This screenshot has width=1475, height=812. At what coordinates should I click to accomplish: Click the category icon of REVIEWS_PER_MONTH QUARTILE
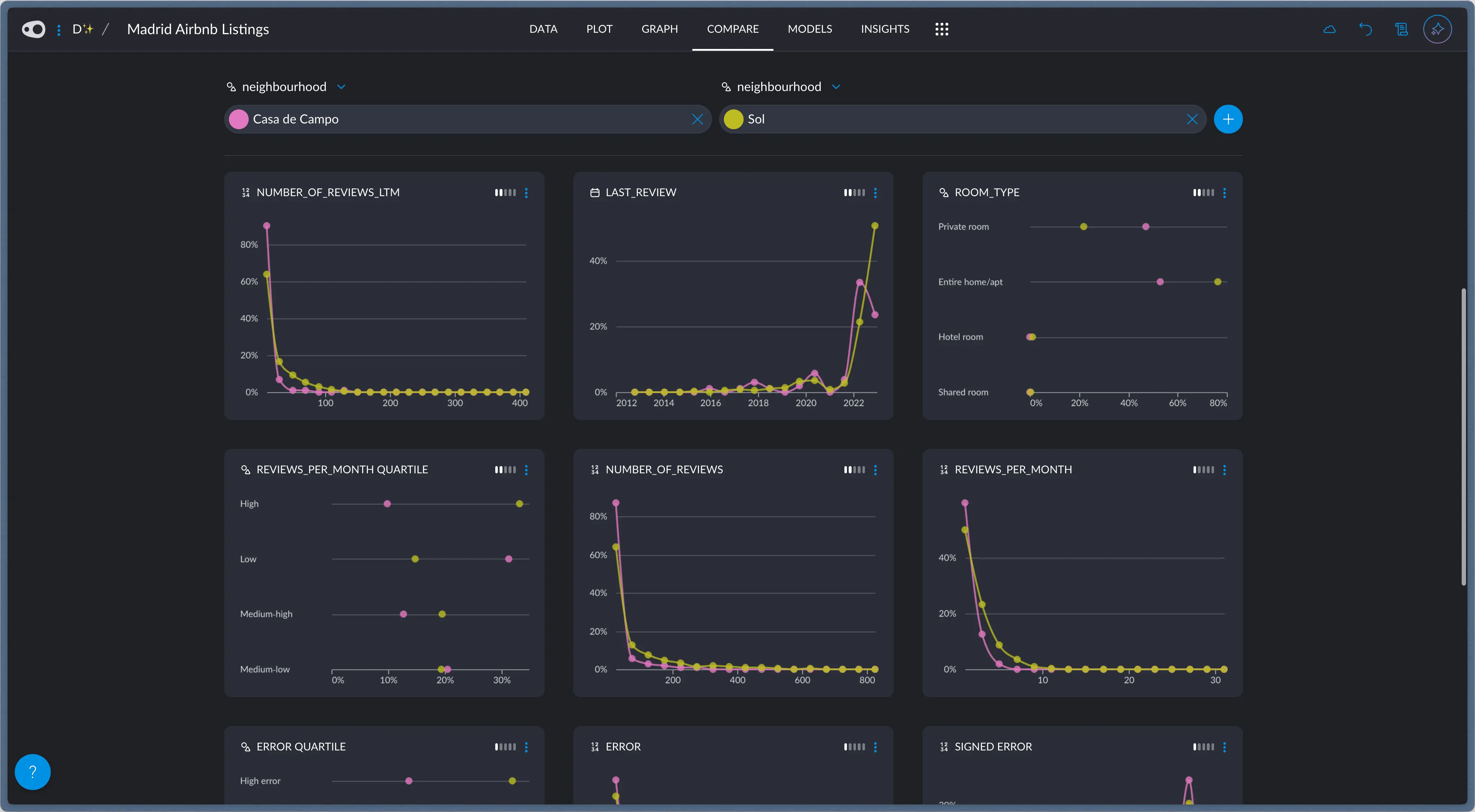[x=245, y=470]
